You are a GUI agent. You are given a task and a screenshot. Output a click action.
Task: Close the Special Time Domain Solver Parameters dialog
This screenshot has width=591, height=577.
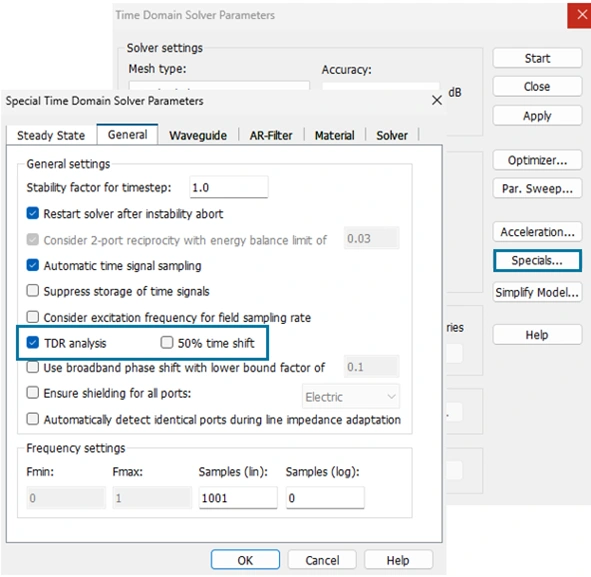pyautogui.click(x=436, y=100)
